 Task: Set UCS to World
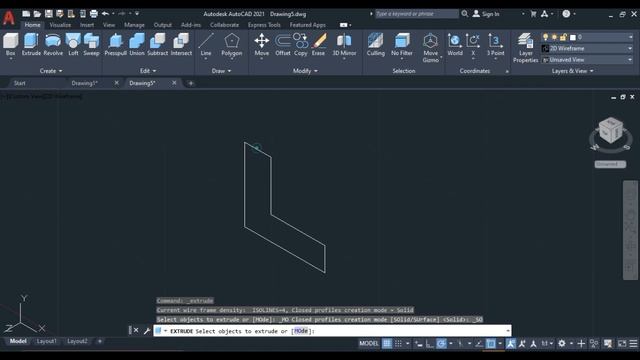click(455, 44)
